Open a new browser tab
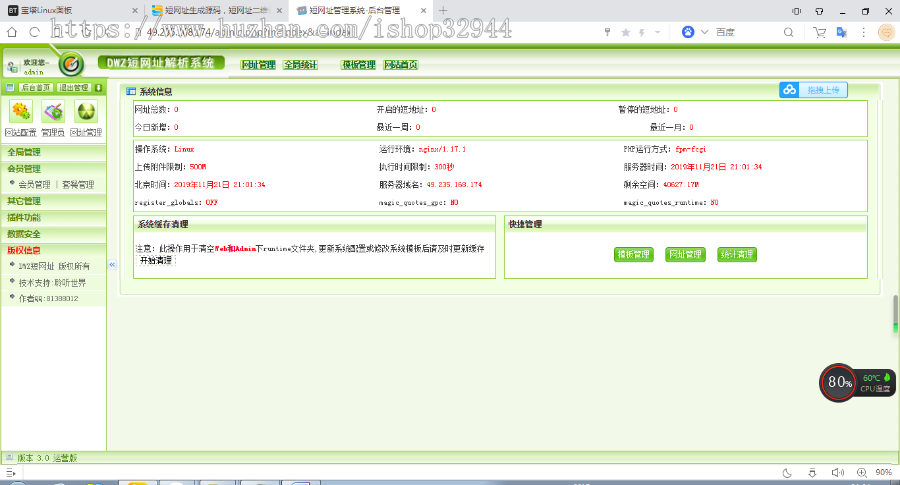This screenshot has width=900, height=485. (x=443, y=10)
